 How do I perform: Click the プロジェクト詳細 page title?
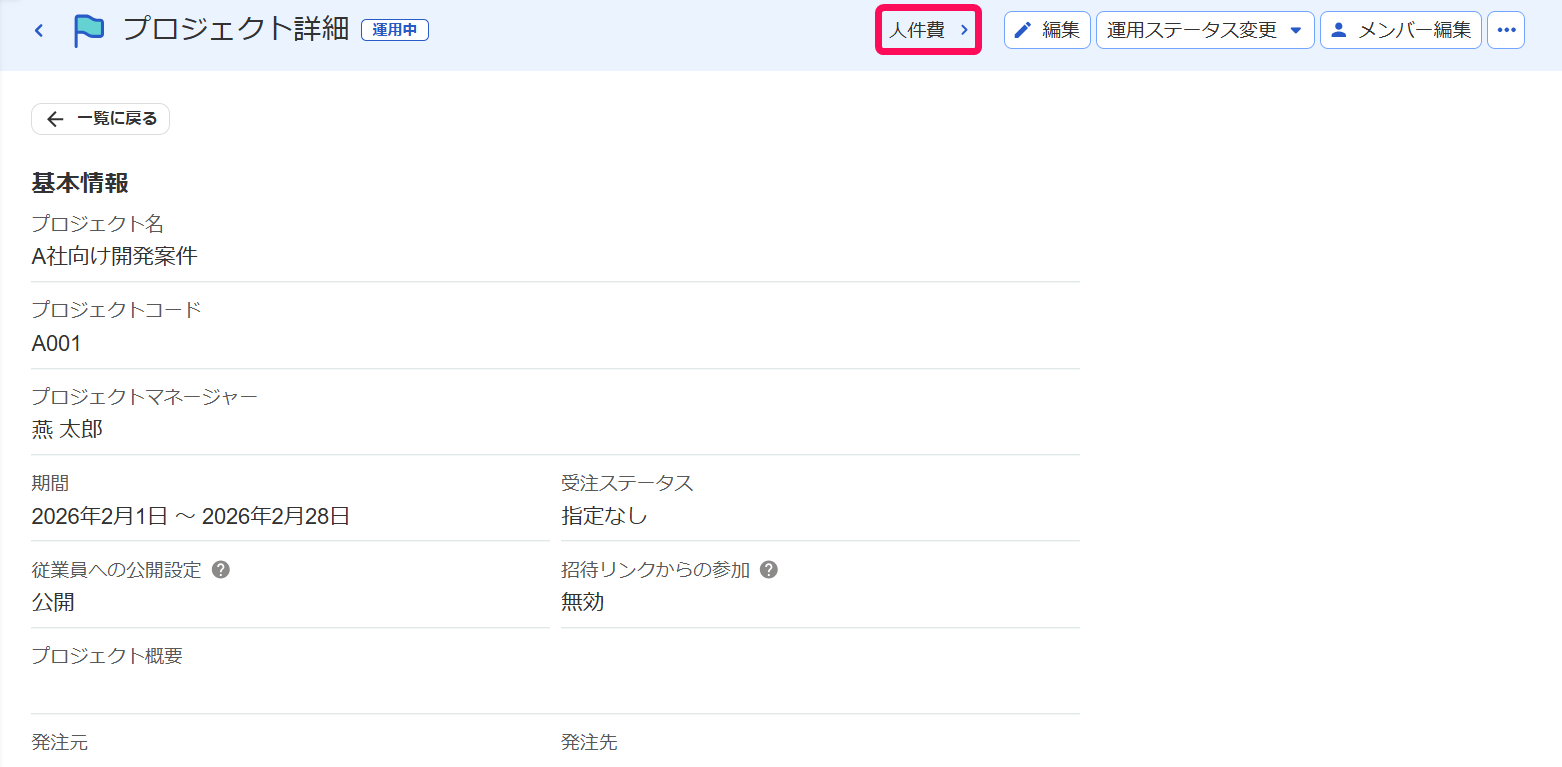(x=236, y=30)
